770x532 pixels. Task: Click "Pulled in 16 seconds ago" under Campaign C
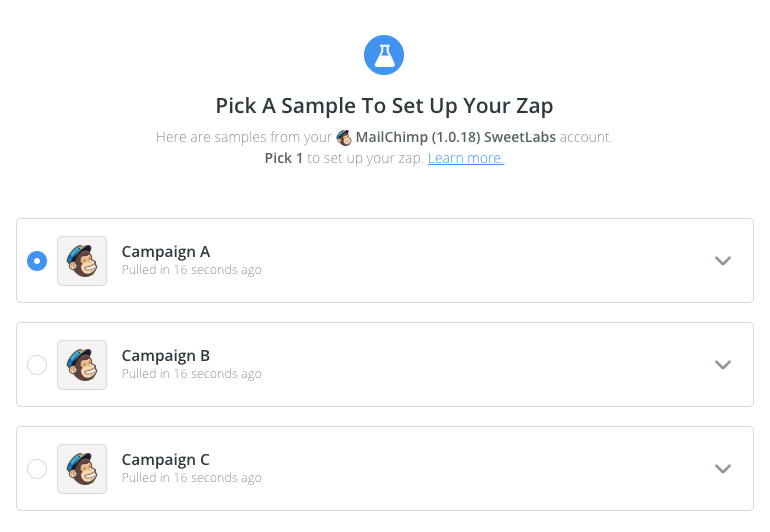tap(192, 478)
